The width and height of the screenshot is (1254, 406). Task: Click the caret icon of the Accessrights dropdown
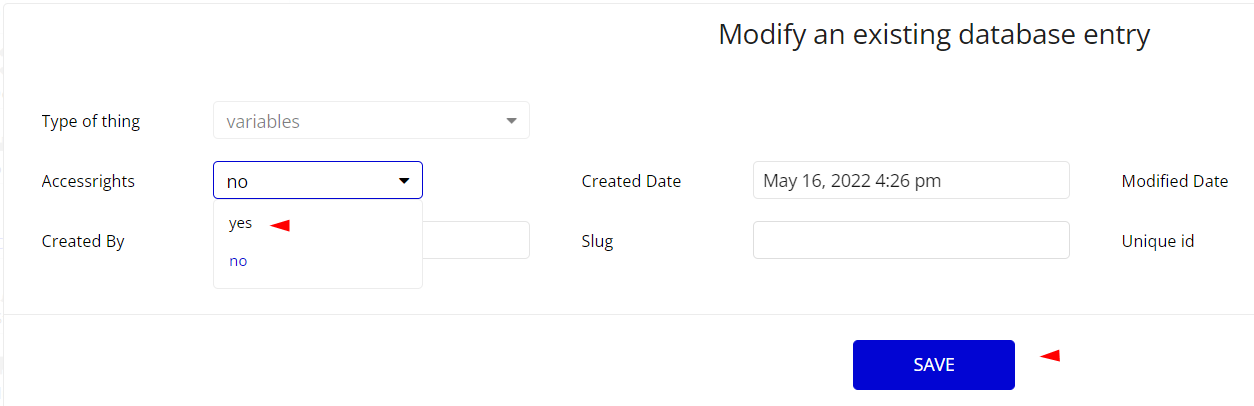point(404,181)
